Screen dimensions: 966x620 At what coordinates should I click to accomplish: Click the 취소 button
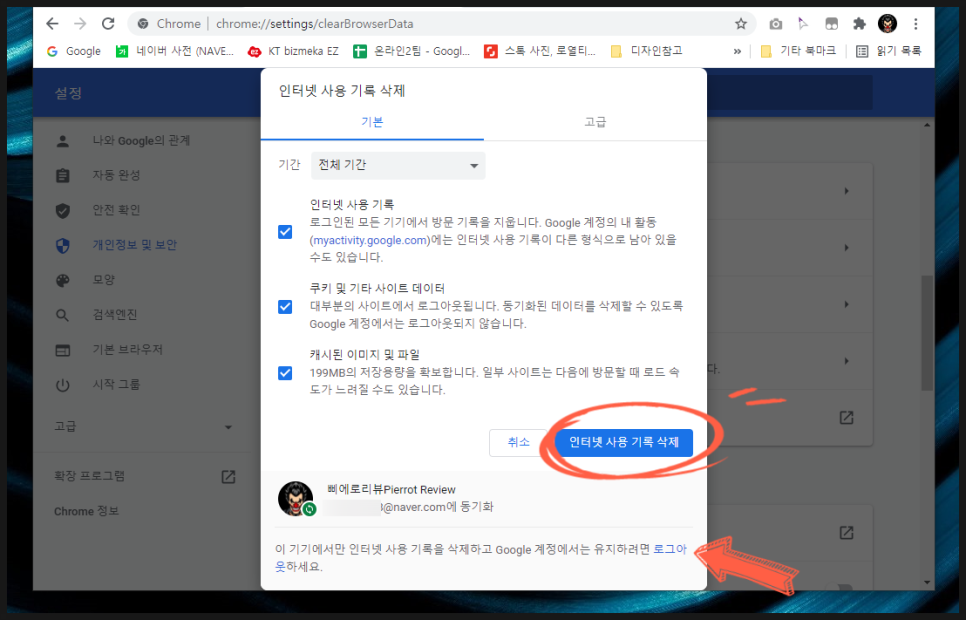518,443
